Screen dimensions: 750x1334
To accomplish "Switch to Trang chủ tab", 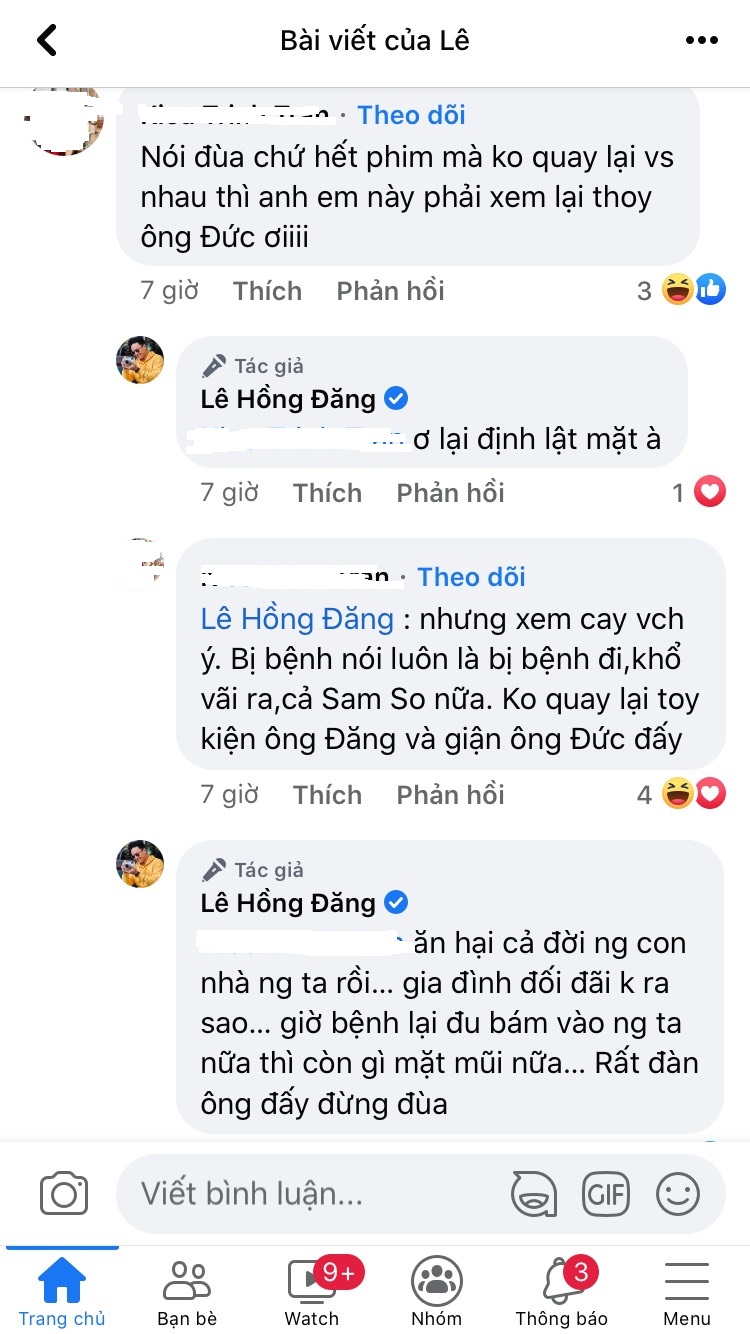I will [x=62, y=1290].
